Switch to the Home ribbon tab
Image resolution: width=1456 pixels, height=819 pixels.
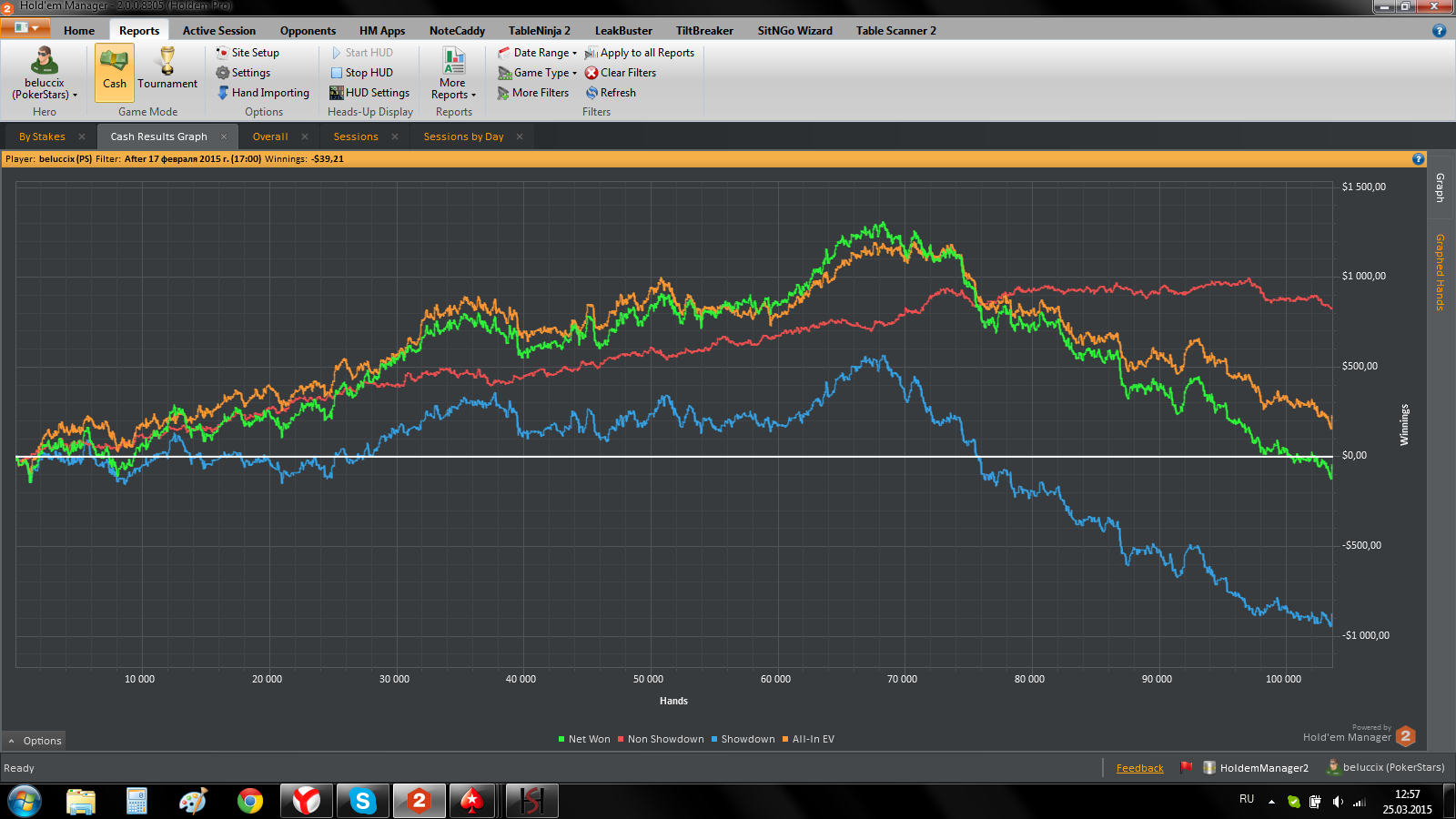coord(79,31)
